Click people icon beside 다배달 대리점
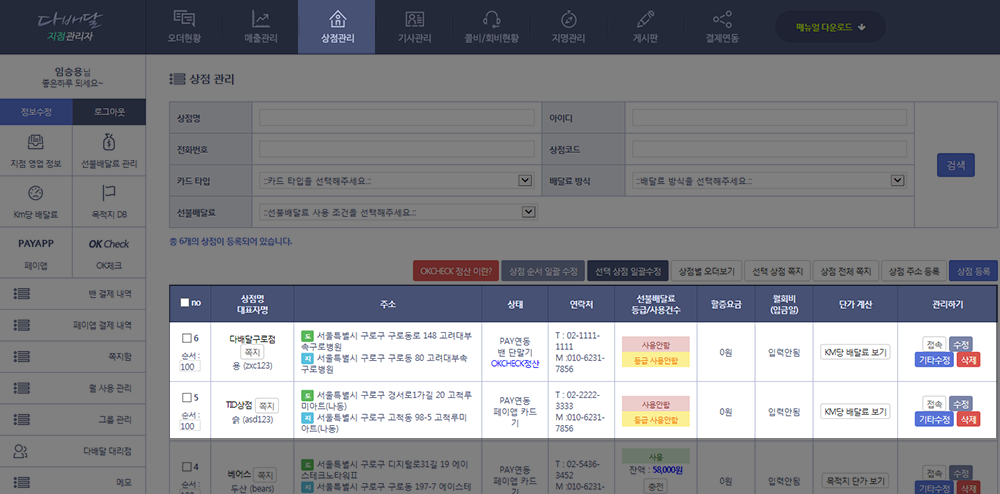This screenshot has width=1000, height=494. (x=21, y=451)
